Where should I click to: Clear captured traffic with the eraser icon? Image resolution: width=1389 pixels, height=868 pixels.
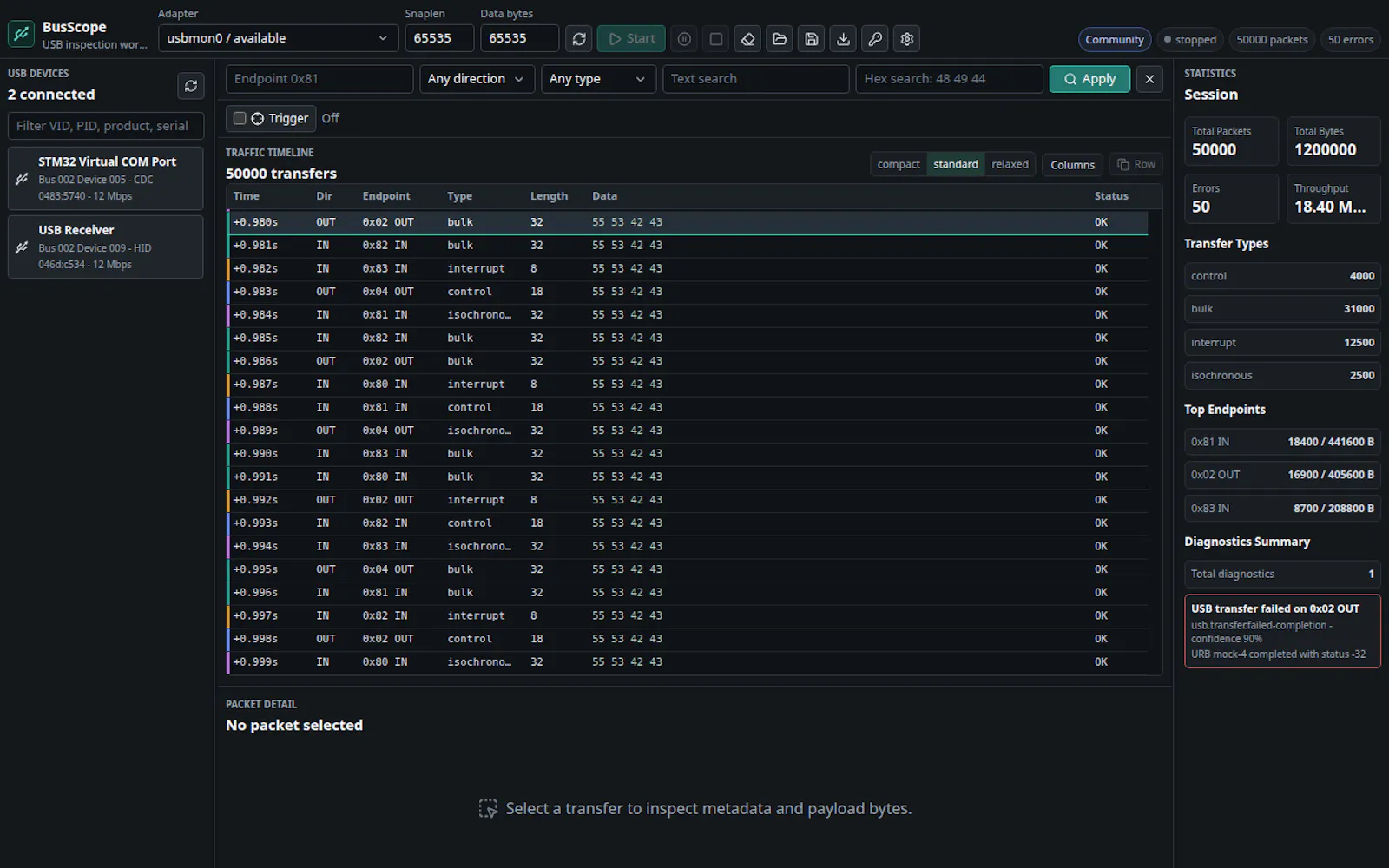(x=747, y=38)
